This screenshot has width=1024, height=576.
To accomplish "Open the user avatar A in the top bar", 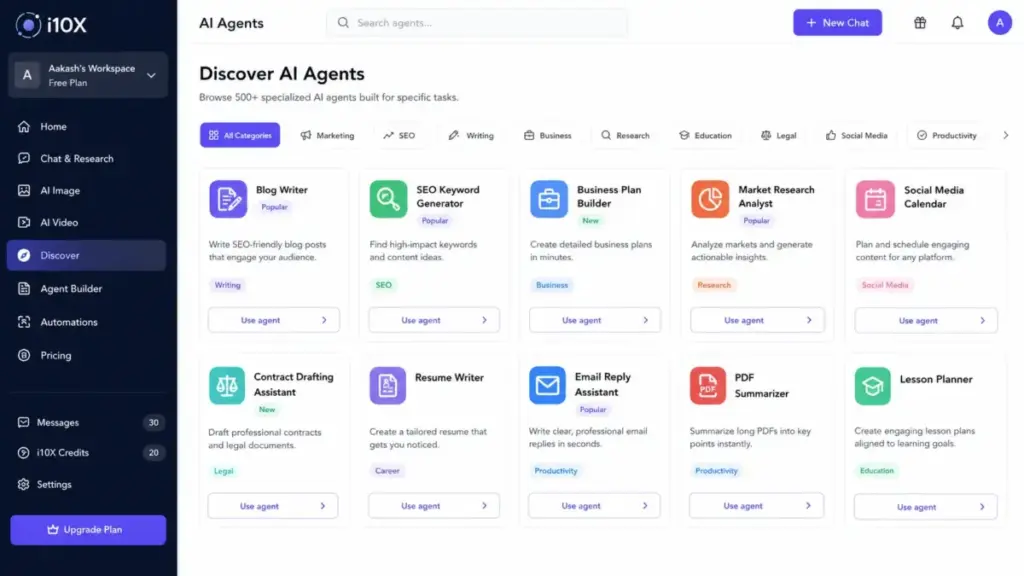I will point(999,23).
